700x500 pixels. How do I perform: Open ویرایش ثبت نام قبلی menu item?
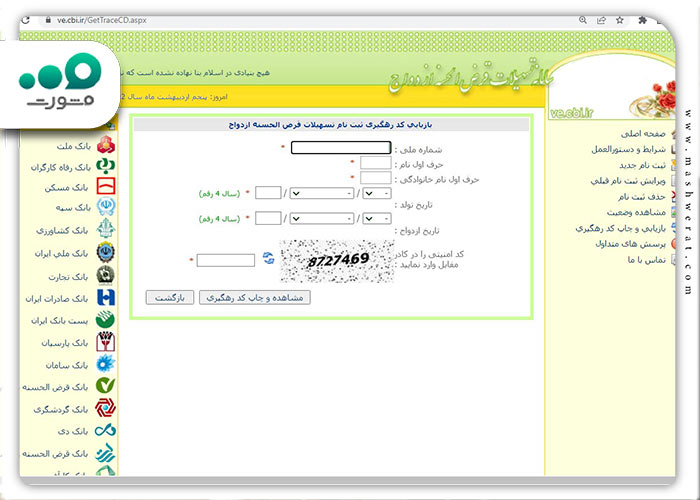(x=628, y=181)
